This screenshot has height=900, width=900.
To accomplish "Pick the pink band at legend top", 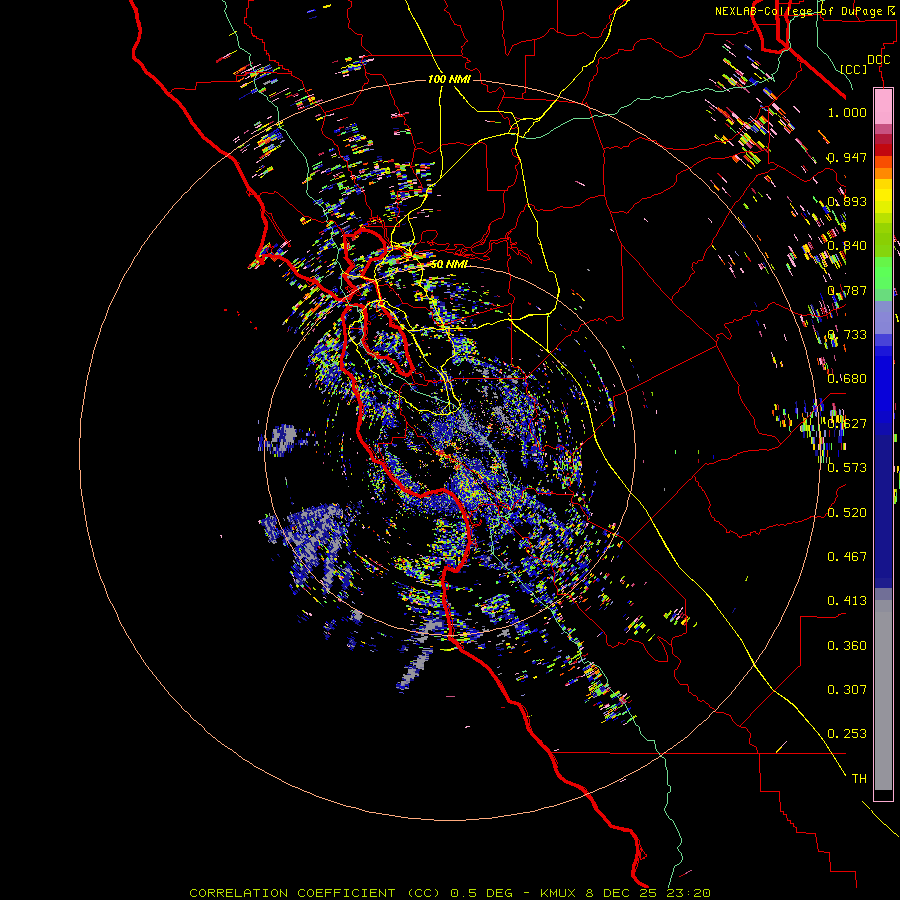I will (x=883, y=106).
